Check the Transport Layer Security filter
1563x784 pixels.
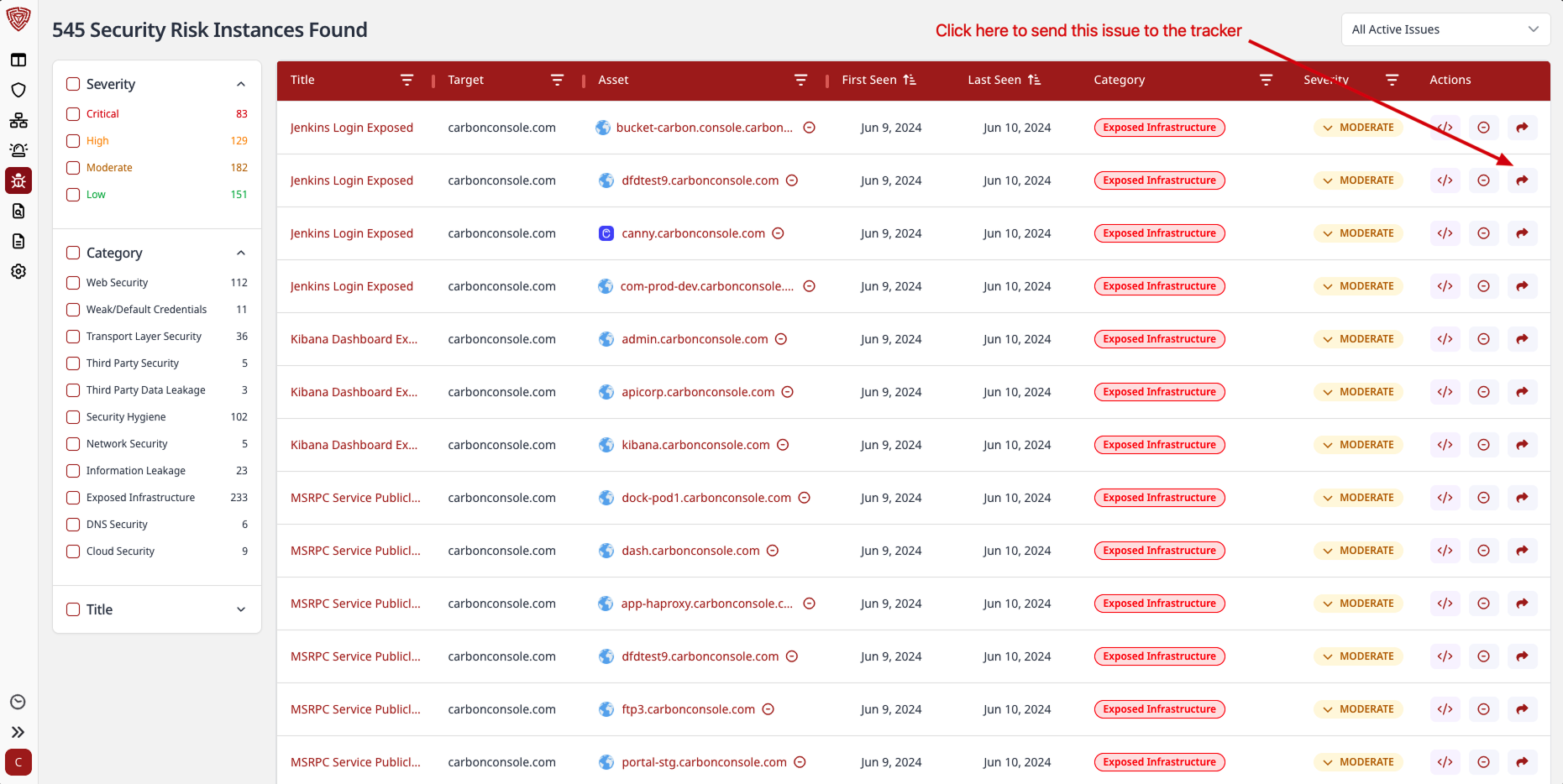73,337
